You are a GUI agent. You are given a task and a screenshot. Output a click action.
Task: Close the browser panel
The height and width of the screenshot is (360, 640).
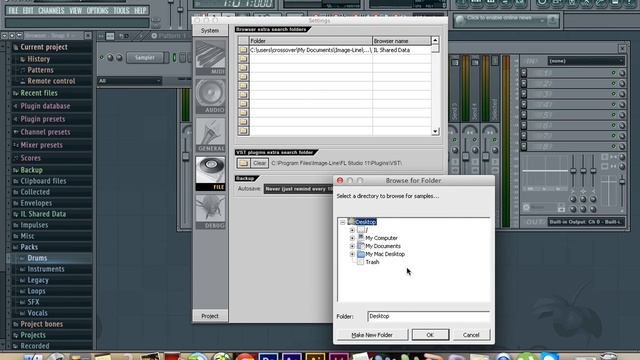click(88, 36)
